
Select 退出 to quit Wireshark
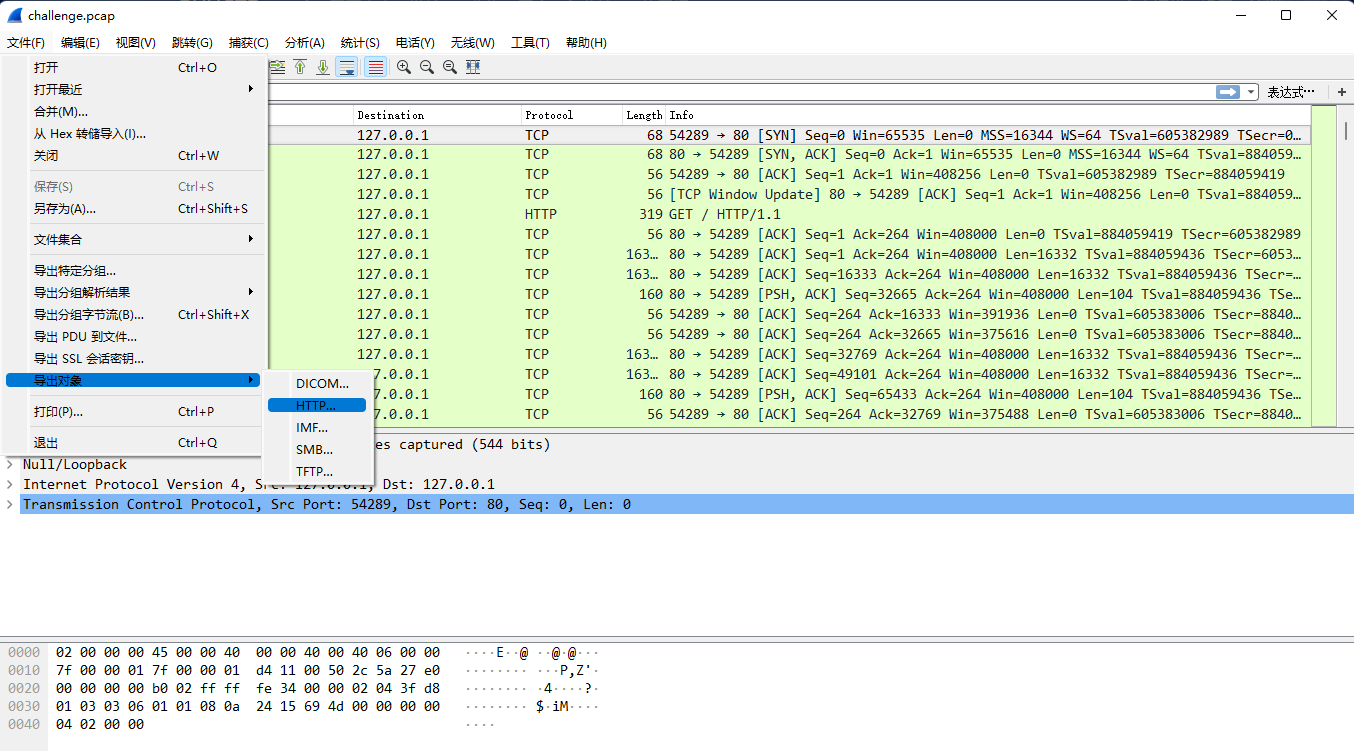133,442
